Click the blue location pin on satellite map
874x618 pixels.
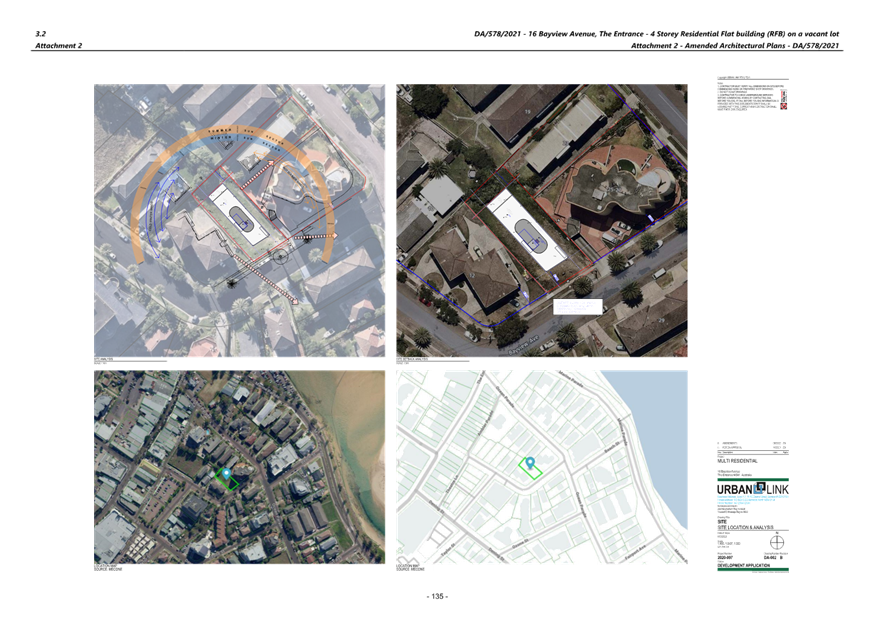(227, 473)
